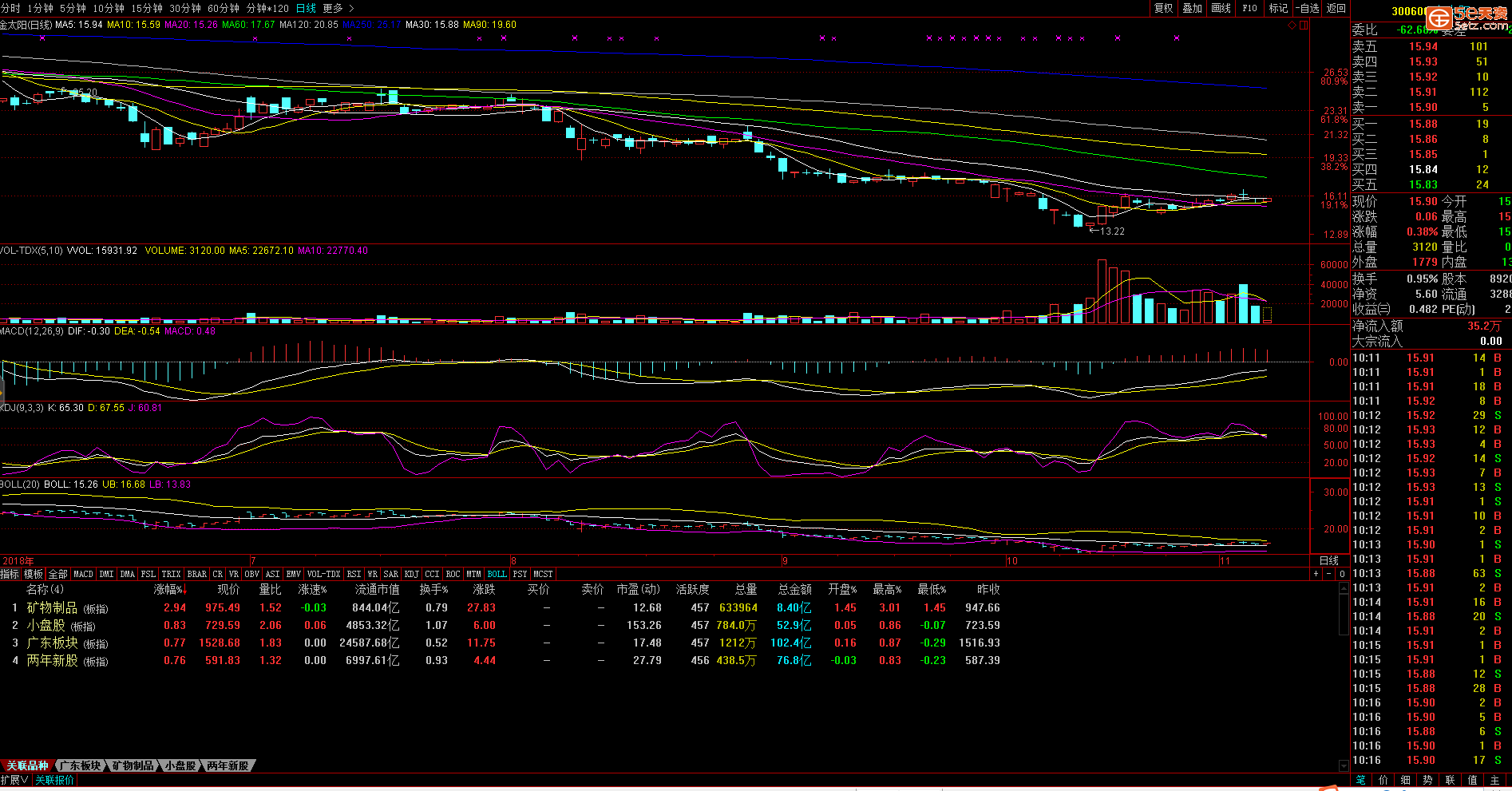Select the MCST indicator tab
This screenshot has width=1512, height=791.
coord(543,574)
